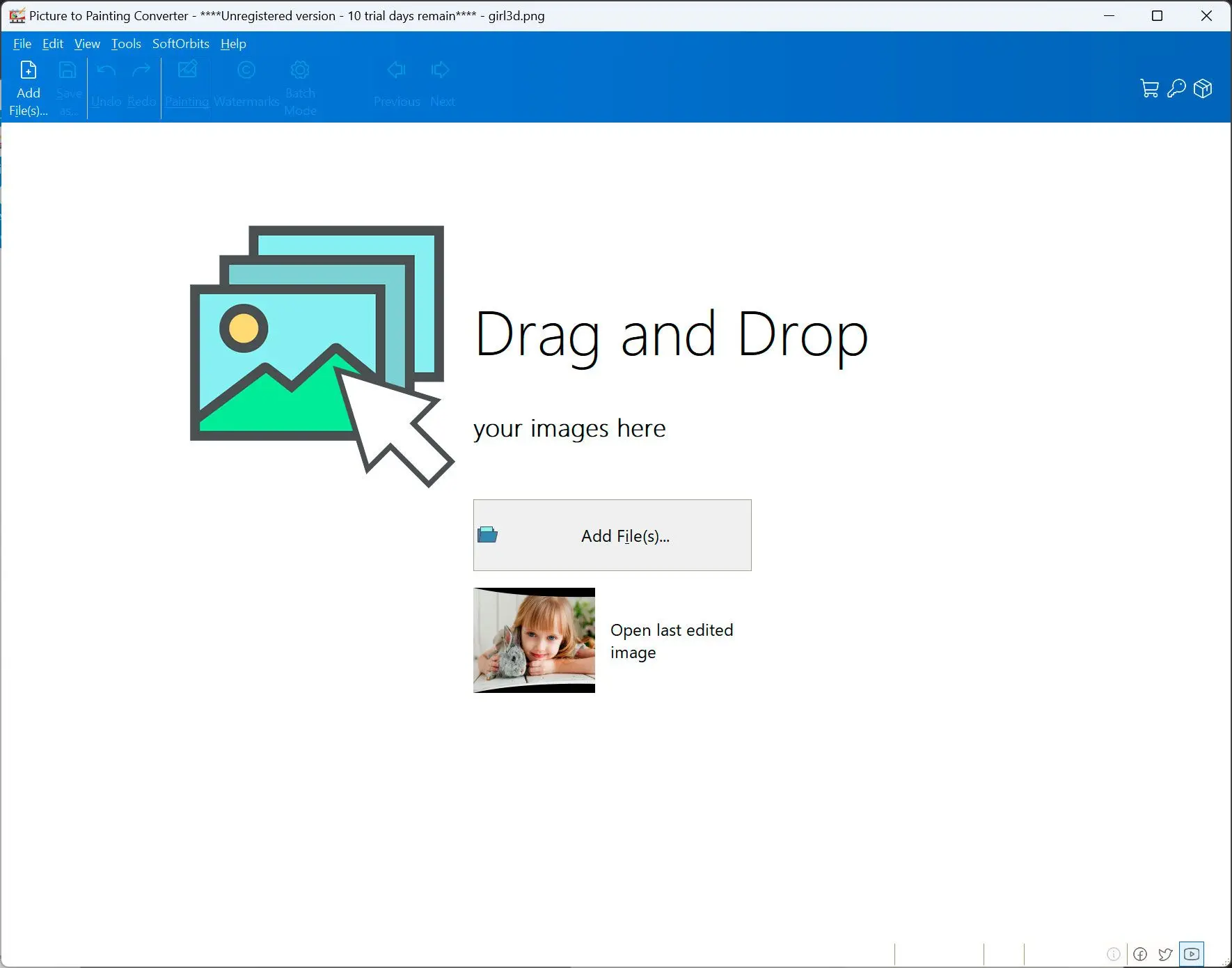Viewport: 1232px width, 968px height.
Task: Open the Facebook icon in status bar
Action: click(1140, 954)
